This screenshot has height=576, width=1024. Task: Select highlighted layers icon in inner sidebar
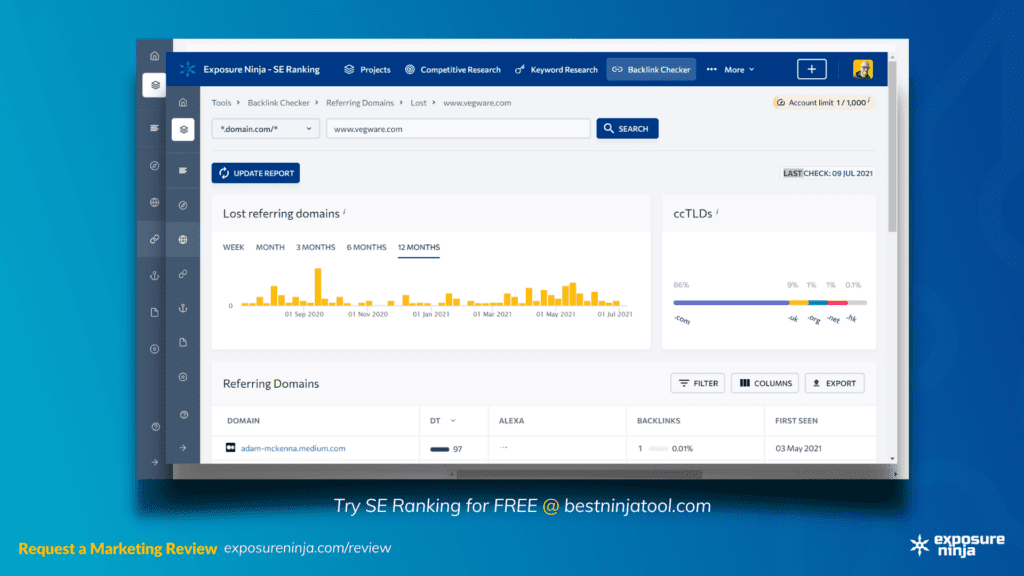pos(183,129)
